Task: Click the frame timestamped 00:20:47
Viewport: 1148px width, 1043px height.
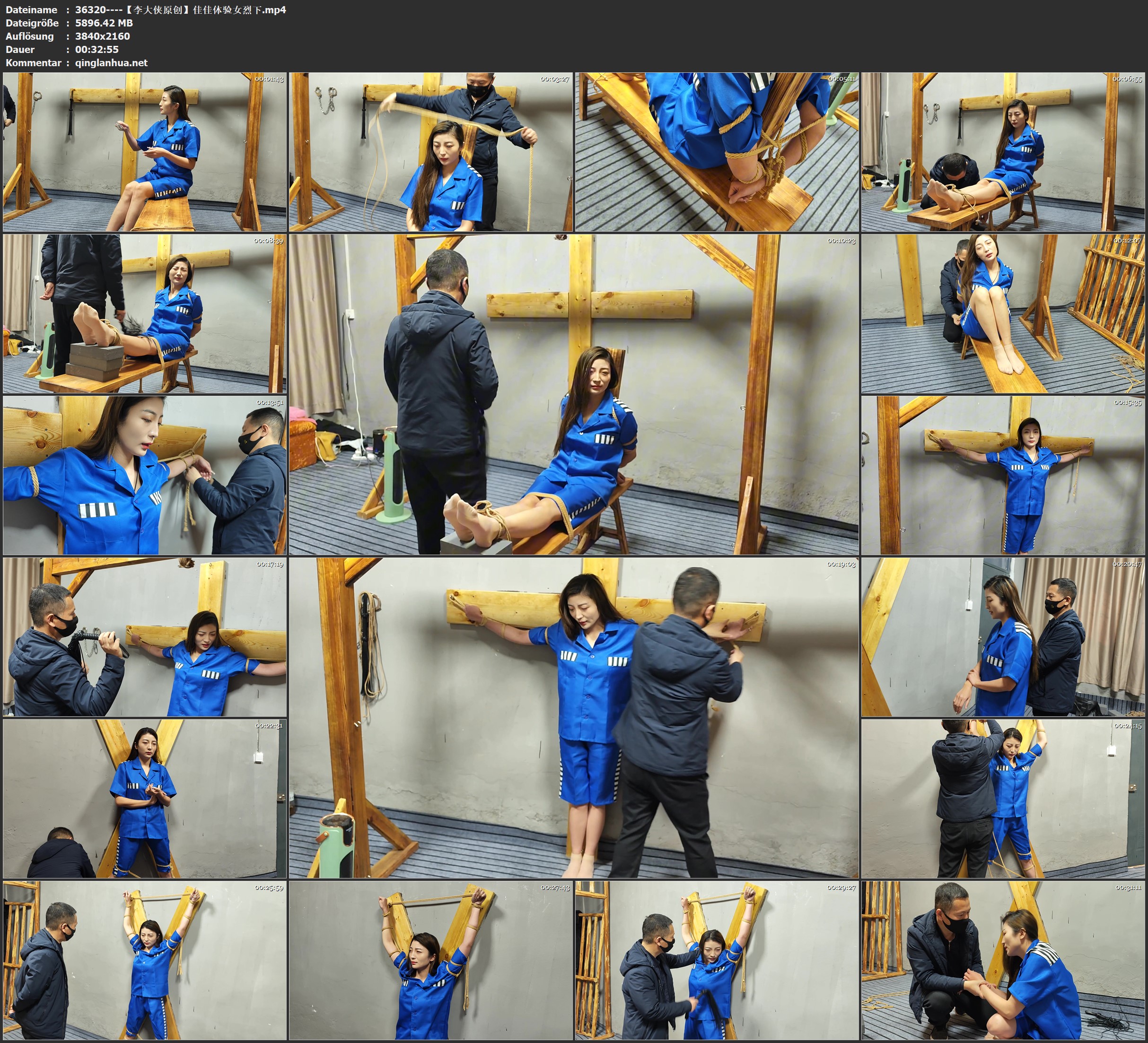Action: [x=1003, y=637]
